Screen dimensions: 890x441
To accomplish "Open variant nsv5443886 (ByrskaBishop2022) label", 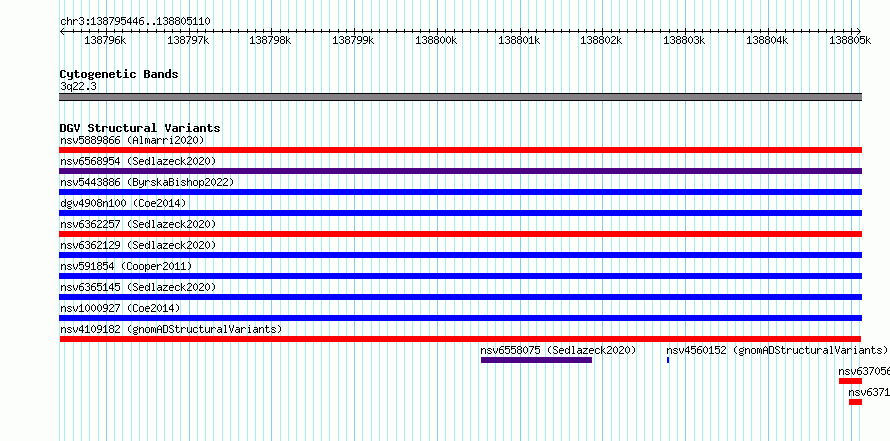I will coord(147,182).
